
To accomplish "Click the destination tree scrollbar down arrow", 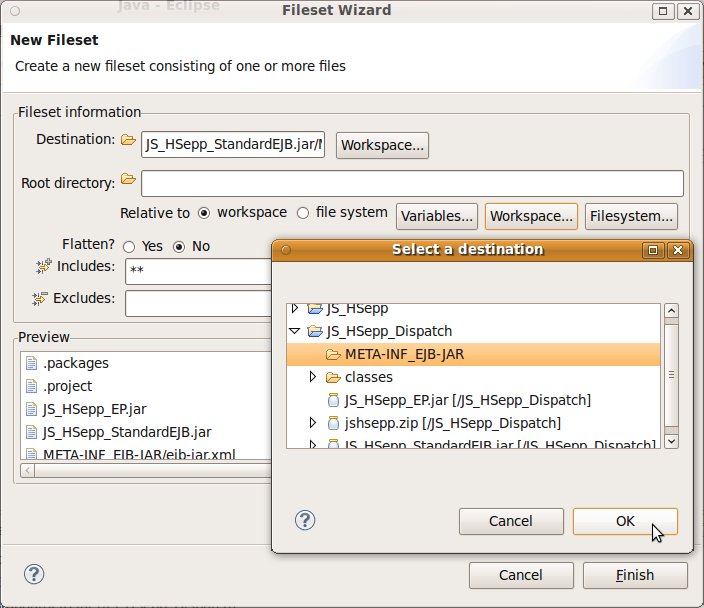I will coord(672,439).
